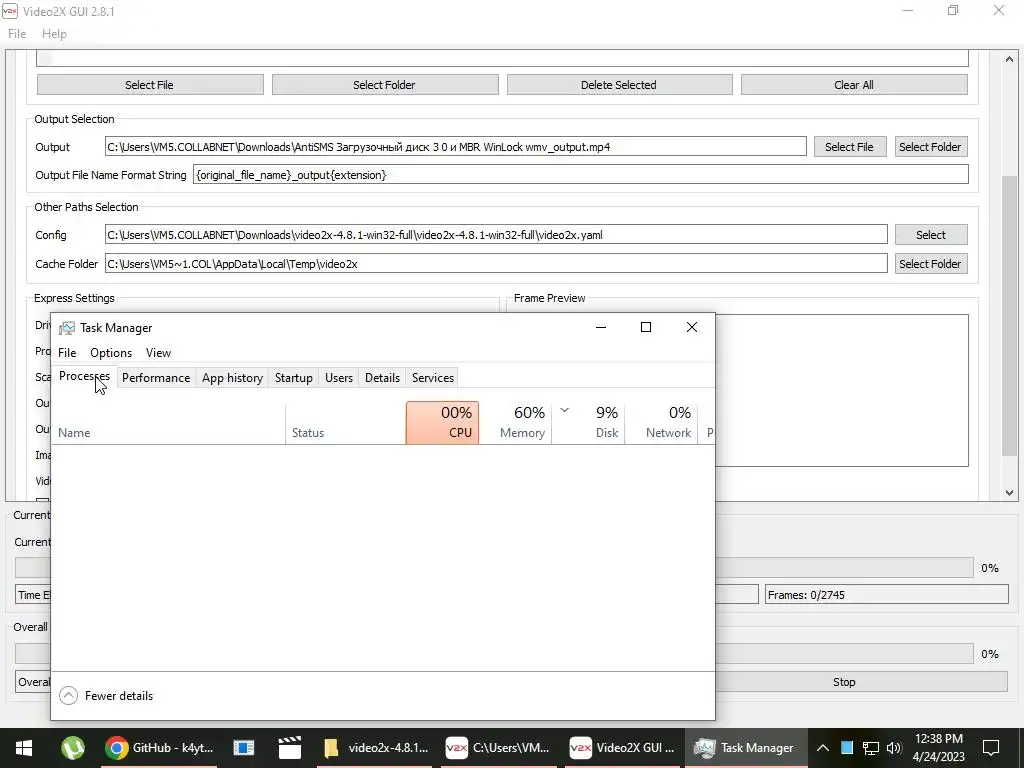The width and height of the screenshot is (1024, 768).
Task: Open network status tray icon
Action: (871, 748)
